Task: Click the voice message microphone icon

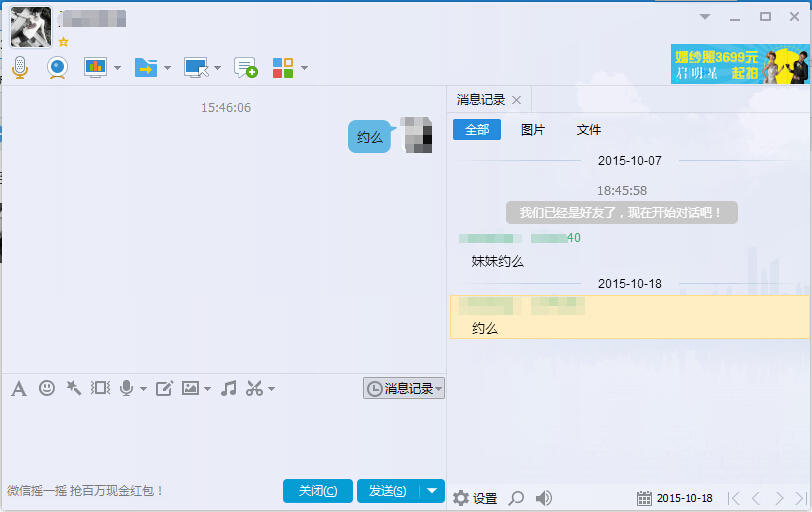Action: click(126, 388)
